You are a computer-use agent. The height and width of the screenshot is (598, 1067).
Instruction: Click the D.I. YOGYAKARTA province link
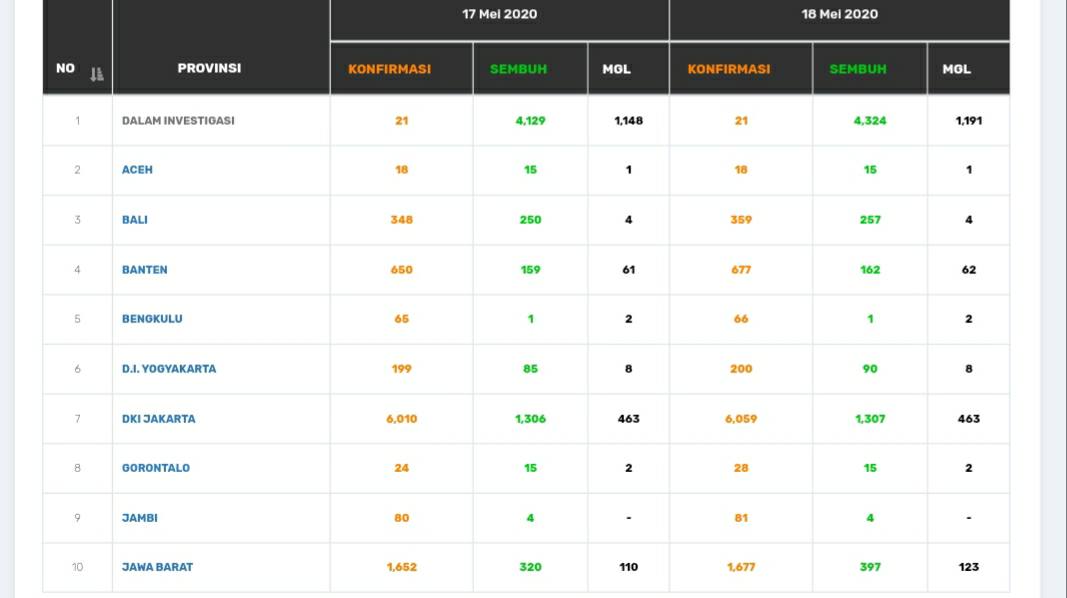coord(168,369)
